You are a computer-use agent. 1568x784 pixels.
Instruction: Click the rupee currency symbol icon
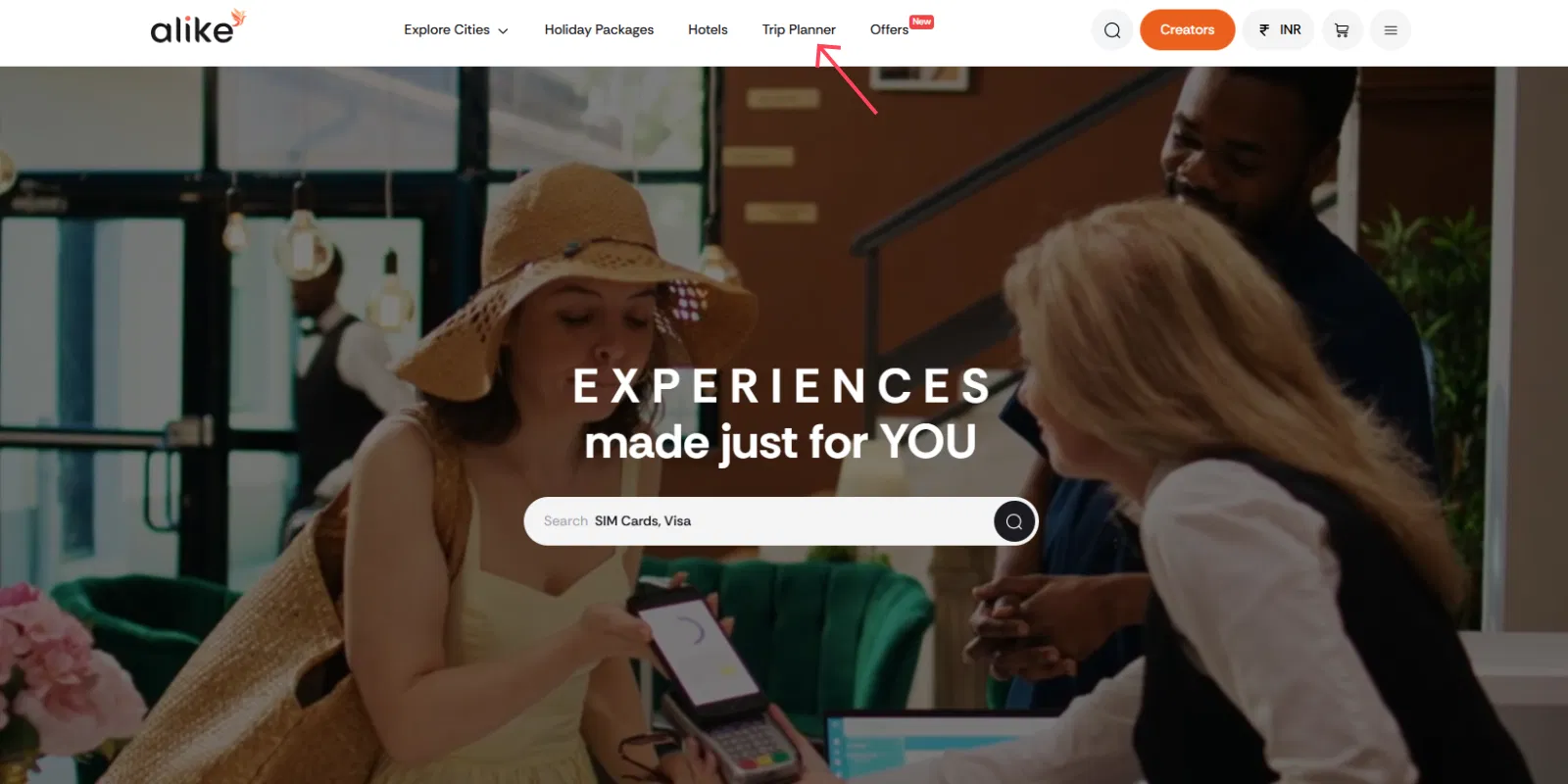click(x=1264, y=30)
